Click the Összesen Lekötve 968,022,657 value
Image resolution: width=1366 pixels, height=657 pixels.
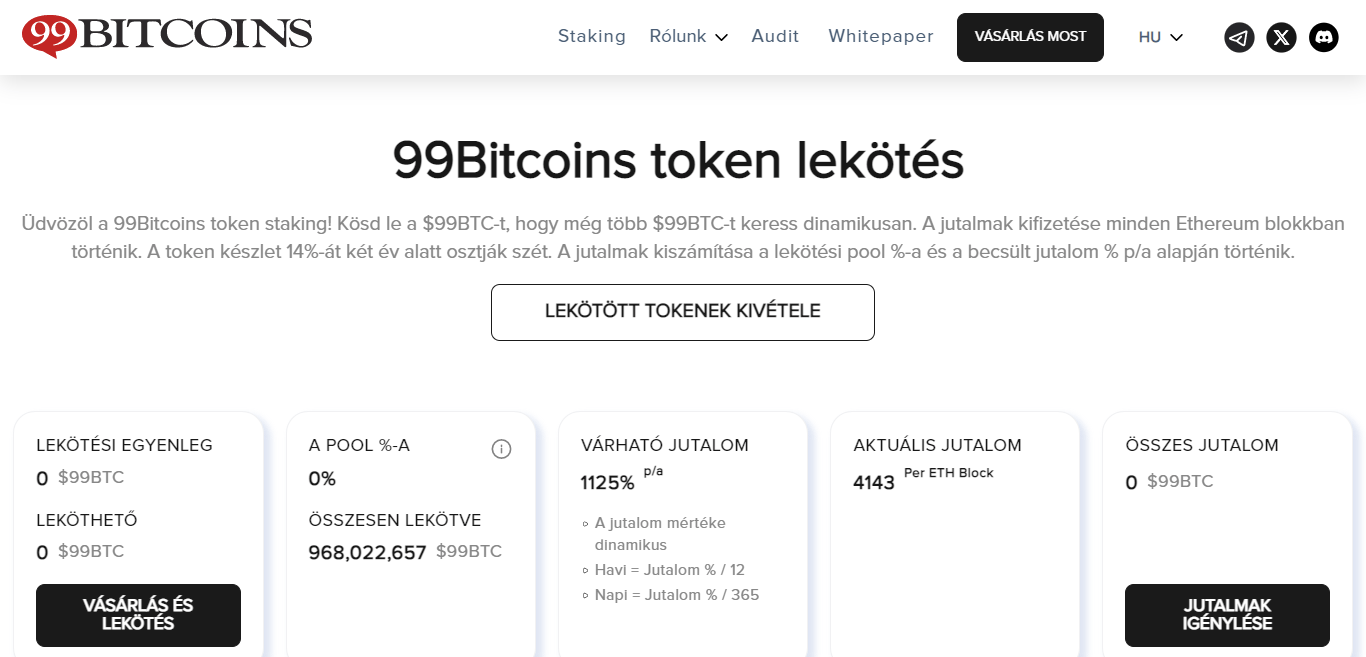(x=367, y=553)
